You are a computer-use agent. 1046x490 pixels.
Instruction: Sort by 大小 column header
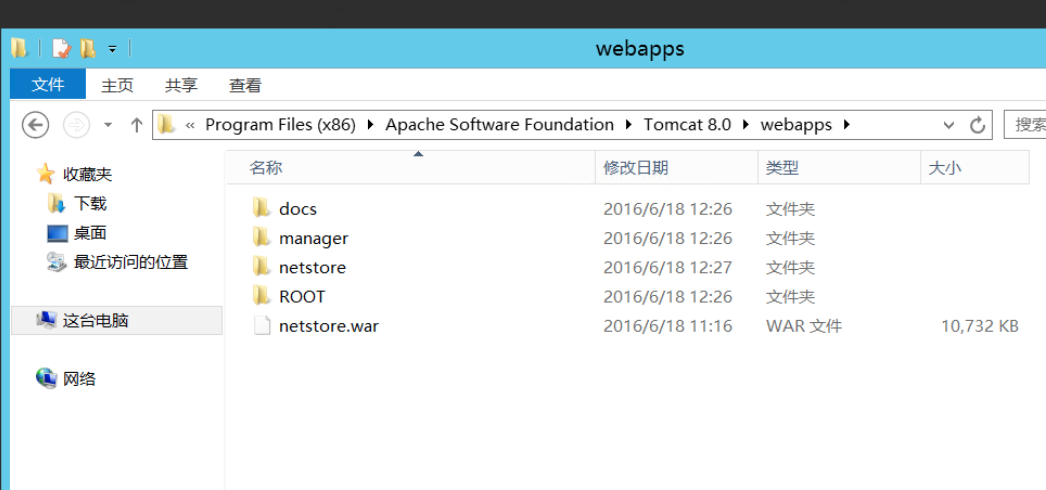pos(975,168)
